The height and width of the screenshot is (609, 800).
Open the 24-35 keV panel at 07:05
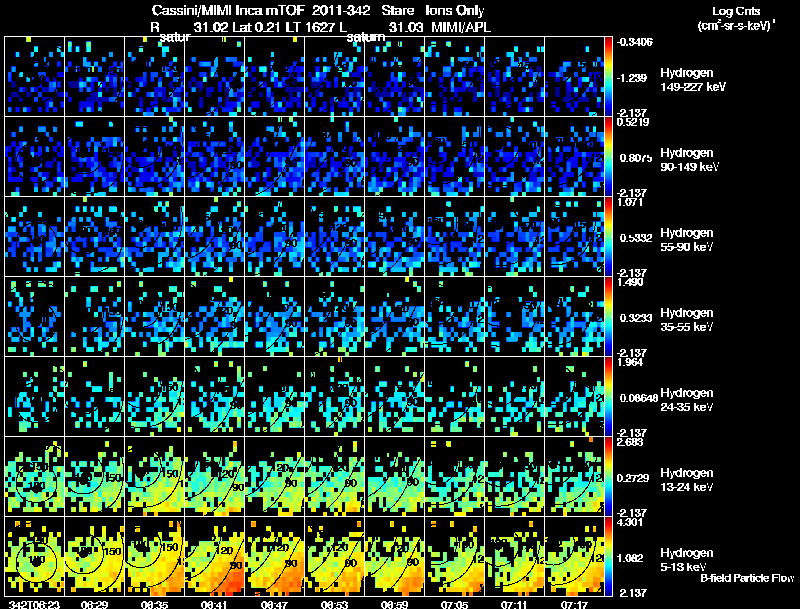(455, 396)
